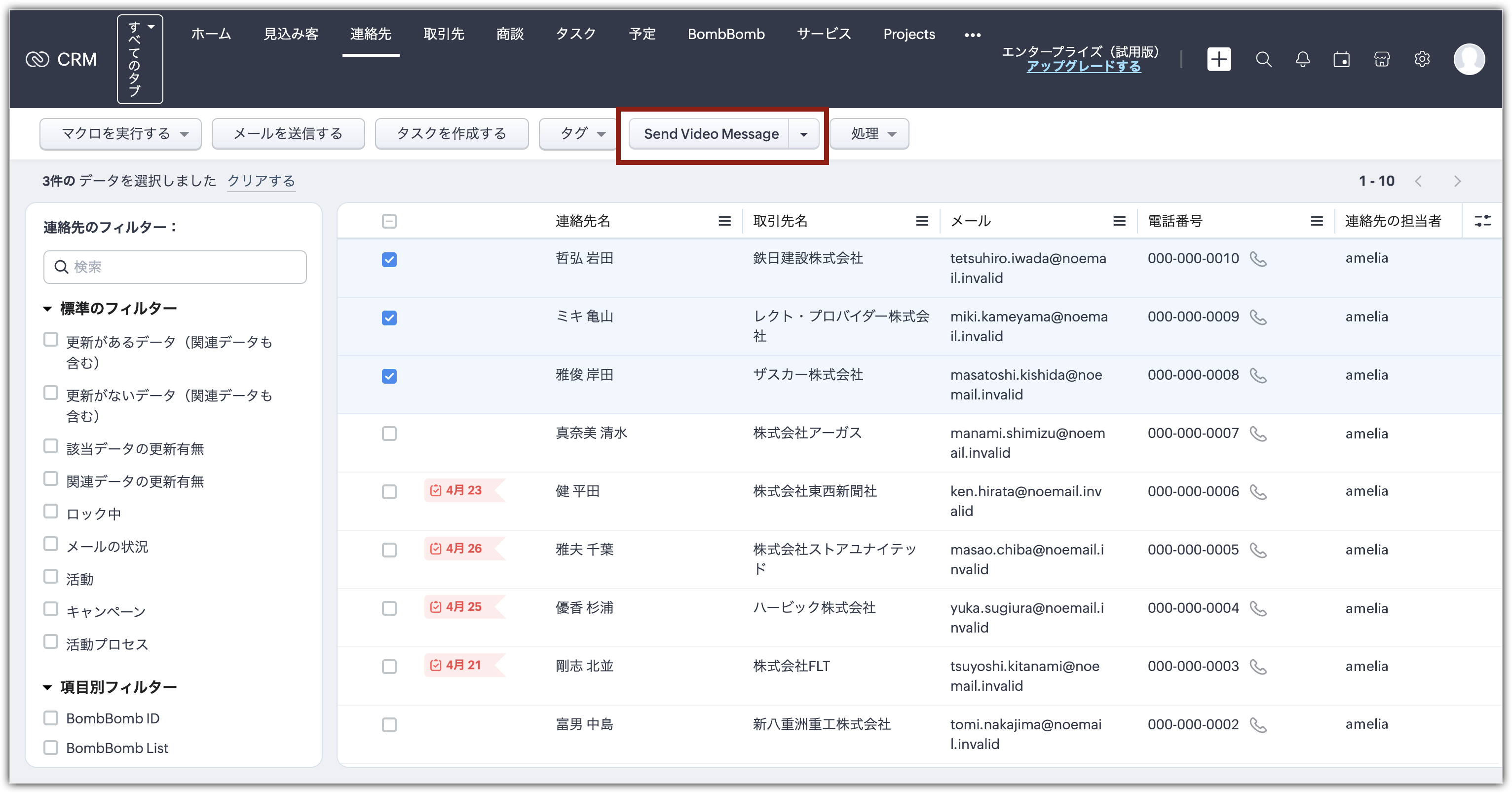
Task: Switch to the 商談 tab
Action: [509, 34]
